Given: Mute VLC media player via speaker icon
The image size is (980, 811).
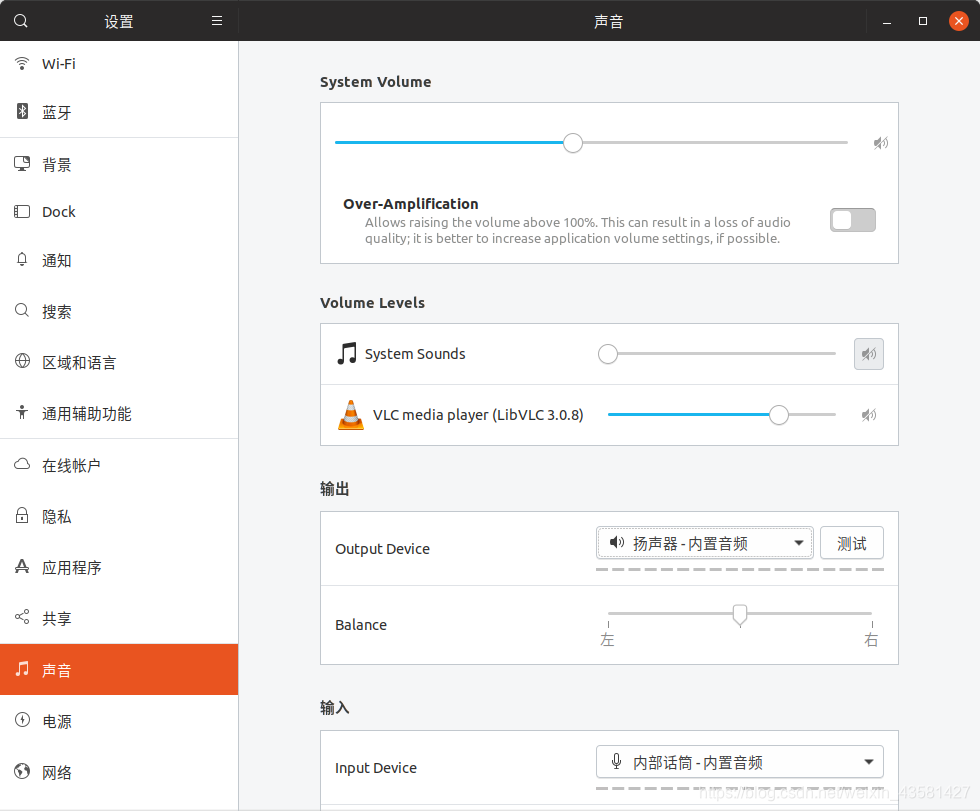Looking at the screenshot, I should [869, 415].
